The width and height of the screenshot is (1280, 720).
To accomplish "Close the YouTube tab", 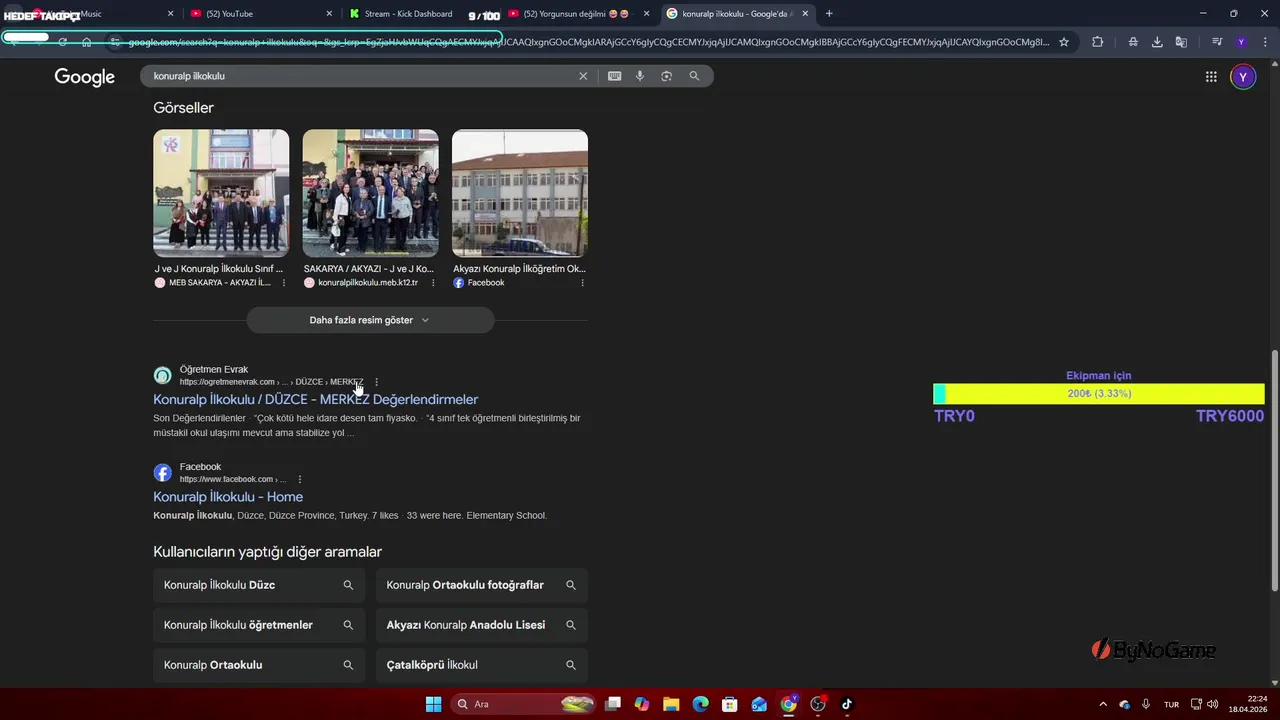I will pyautogui.click(x=329, y=14).
